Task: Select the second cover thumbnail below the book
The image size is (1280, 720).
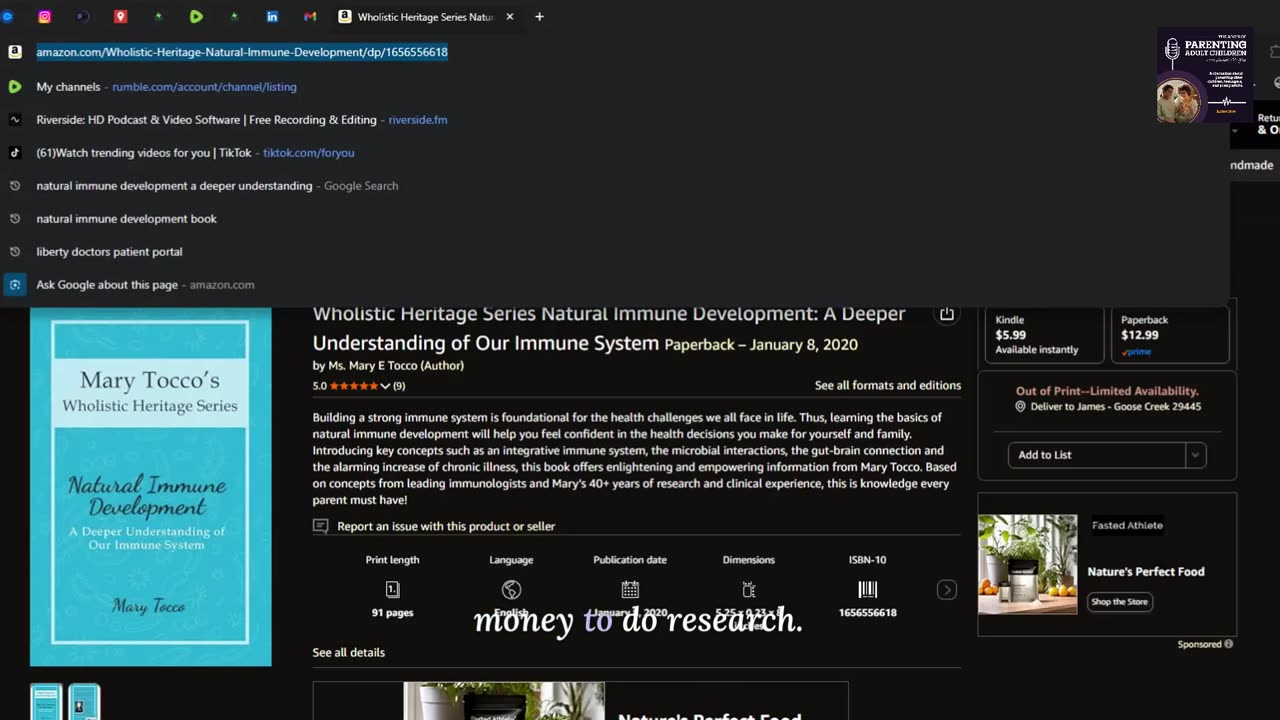Action: (x=84, y=702)
